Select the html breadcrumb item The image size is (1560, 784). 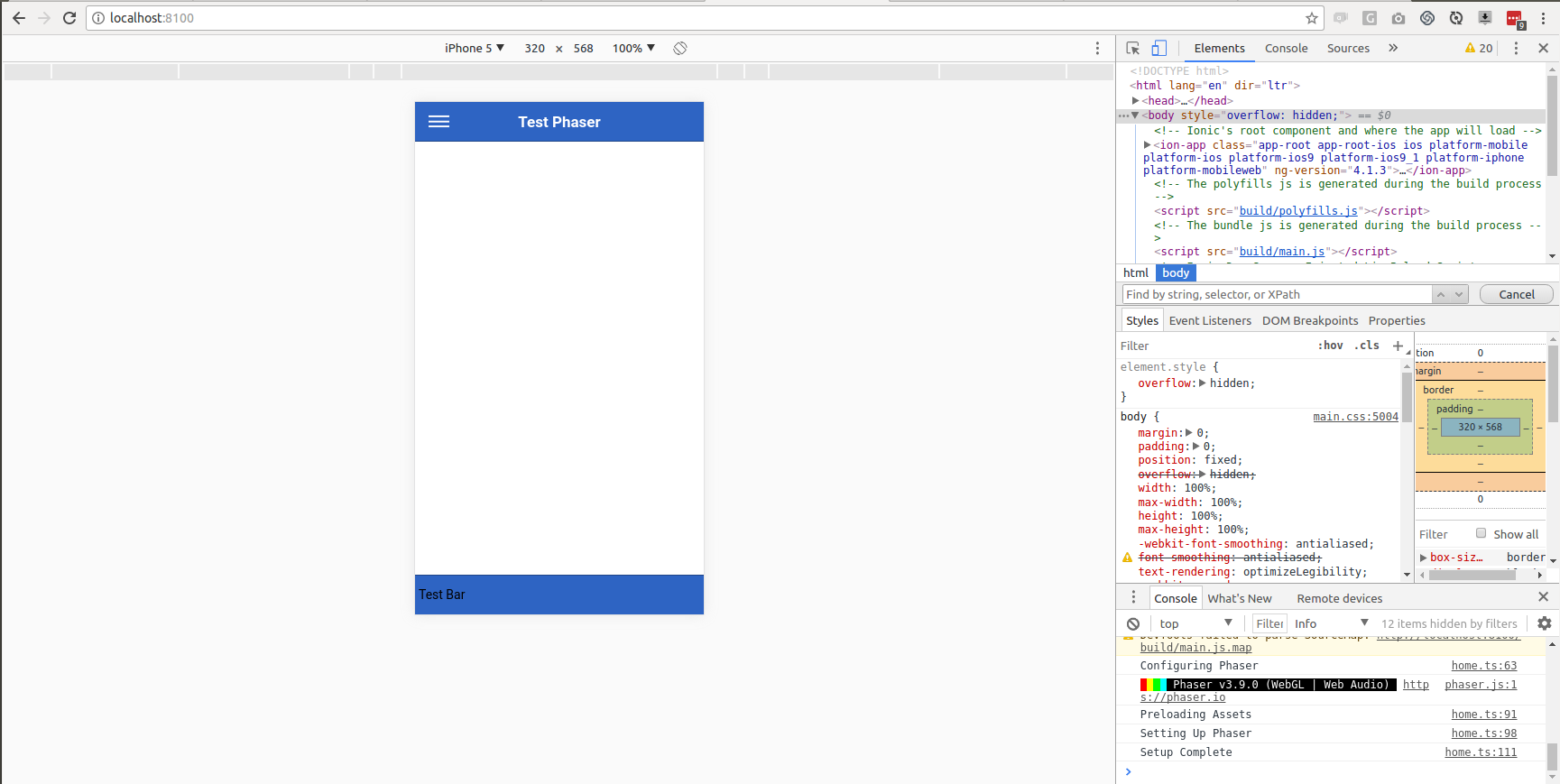click(1136, 272)
